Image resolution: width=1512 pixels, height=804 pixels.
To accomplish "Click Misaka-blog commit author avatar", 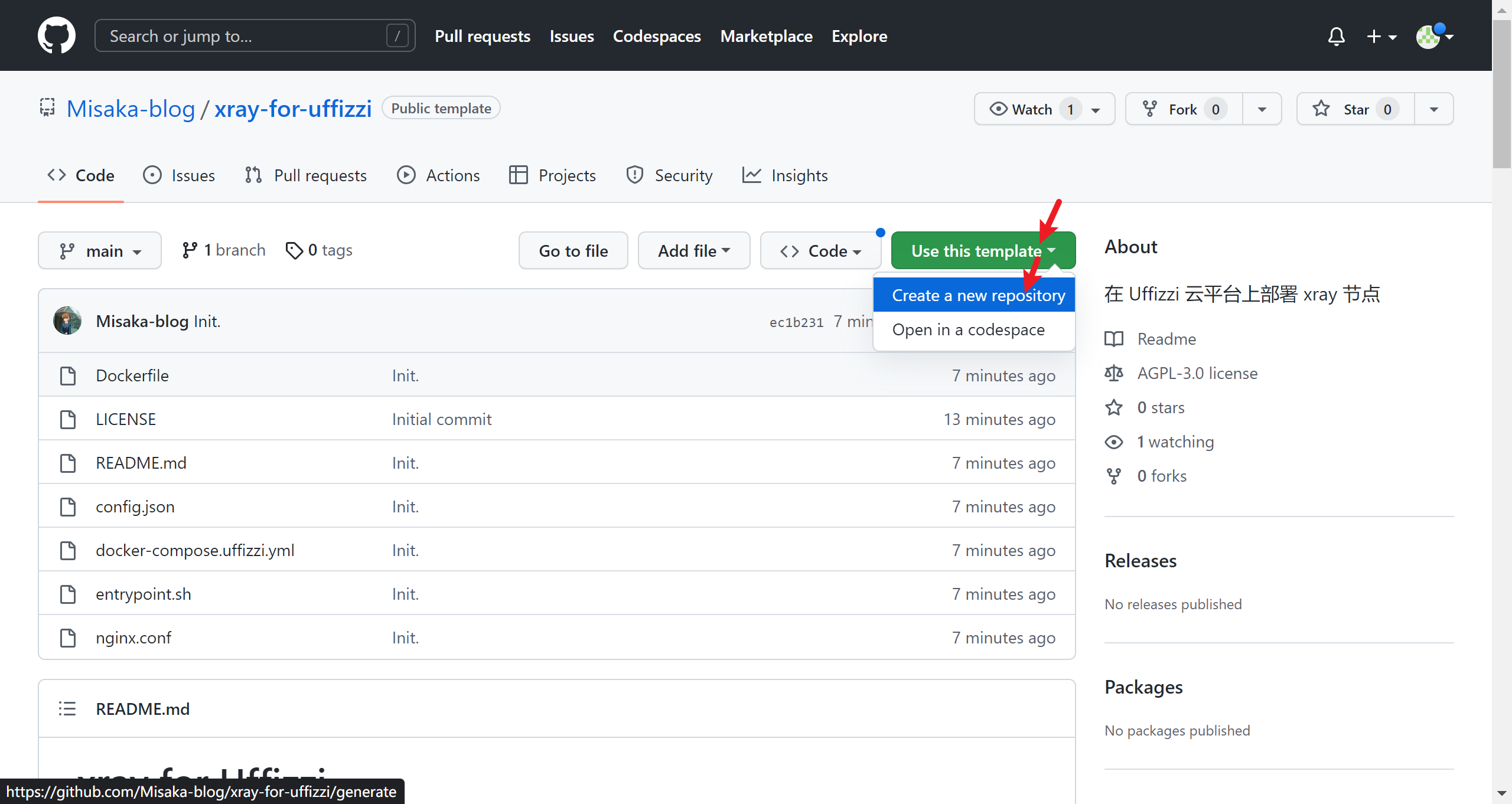I will pos(67,321).
